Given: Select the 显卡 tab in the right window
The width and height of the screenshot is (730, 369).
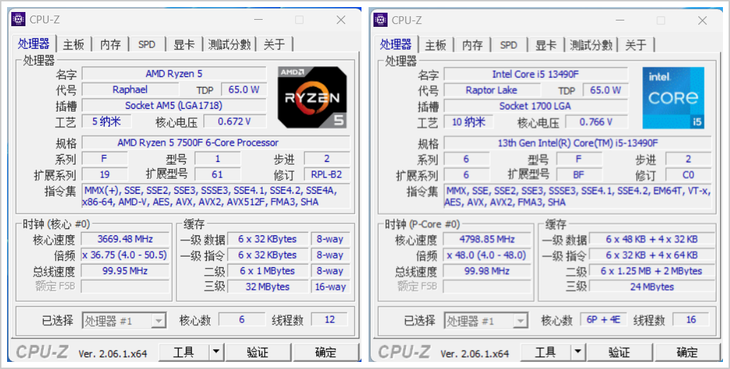Looking at the screenshot, I should pos(546,45).
